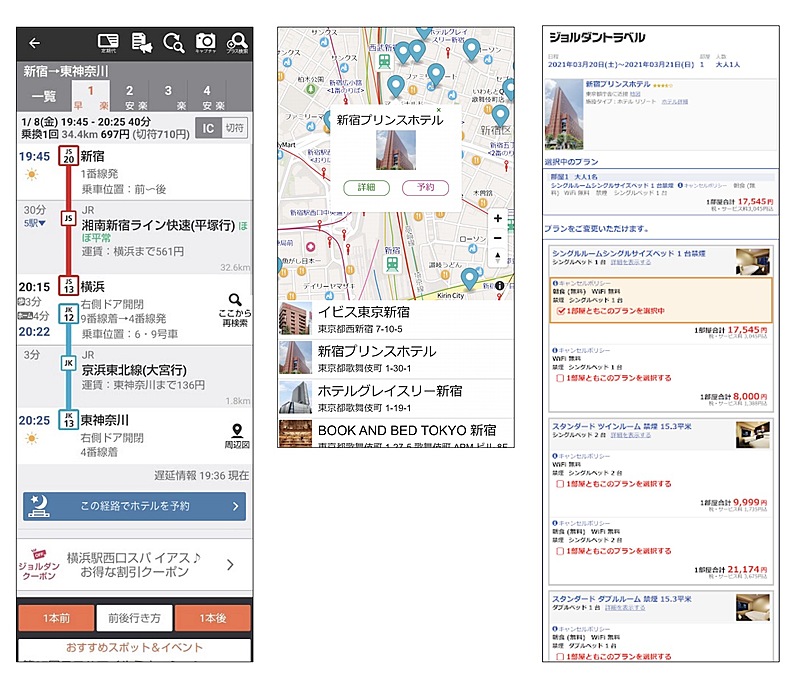Zoom out the map with the minus button
This screenshot has width=800, height=687.
tap(497, 238)
